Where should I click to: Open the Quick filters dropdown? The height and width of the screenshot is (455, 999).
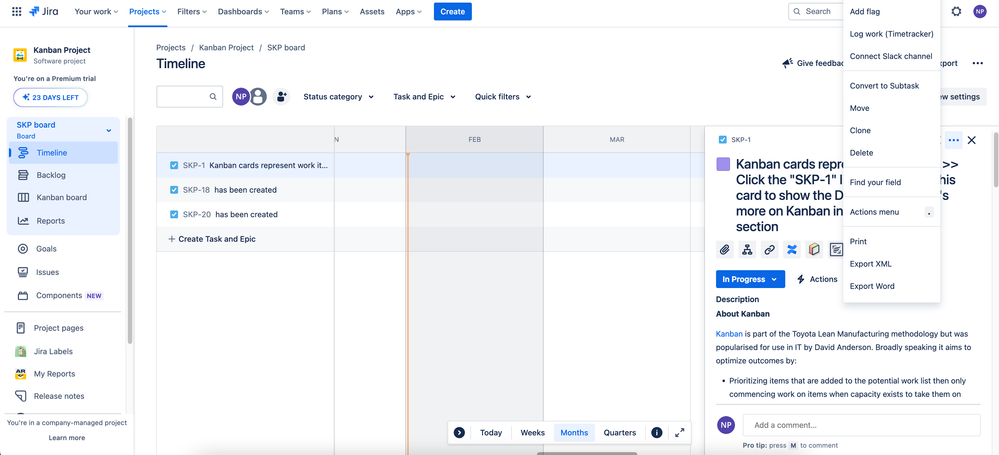pyautogui.click(x=503, y=97)
